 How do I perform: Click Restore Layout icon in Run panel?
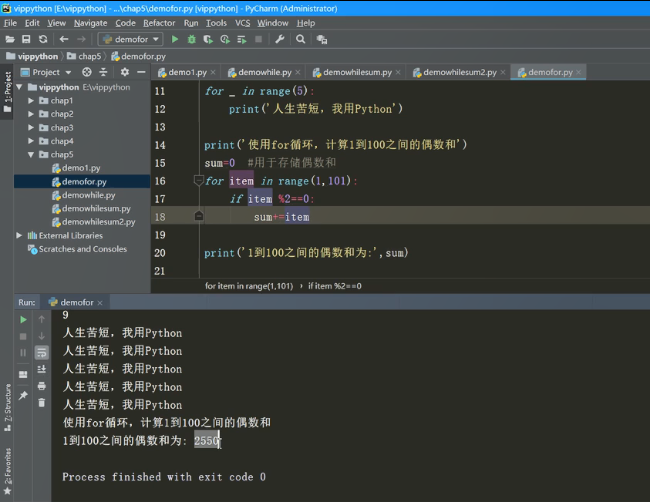(23, 374)
